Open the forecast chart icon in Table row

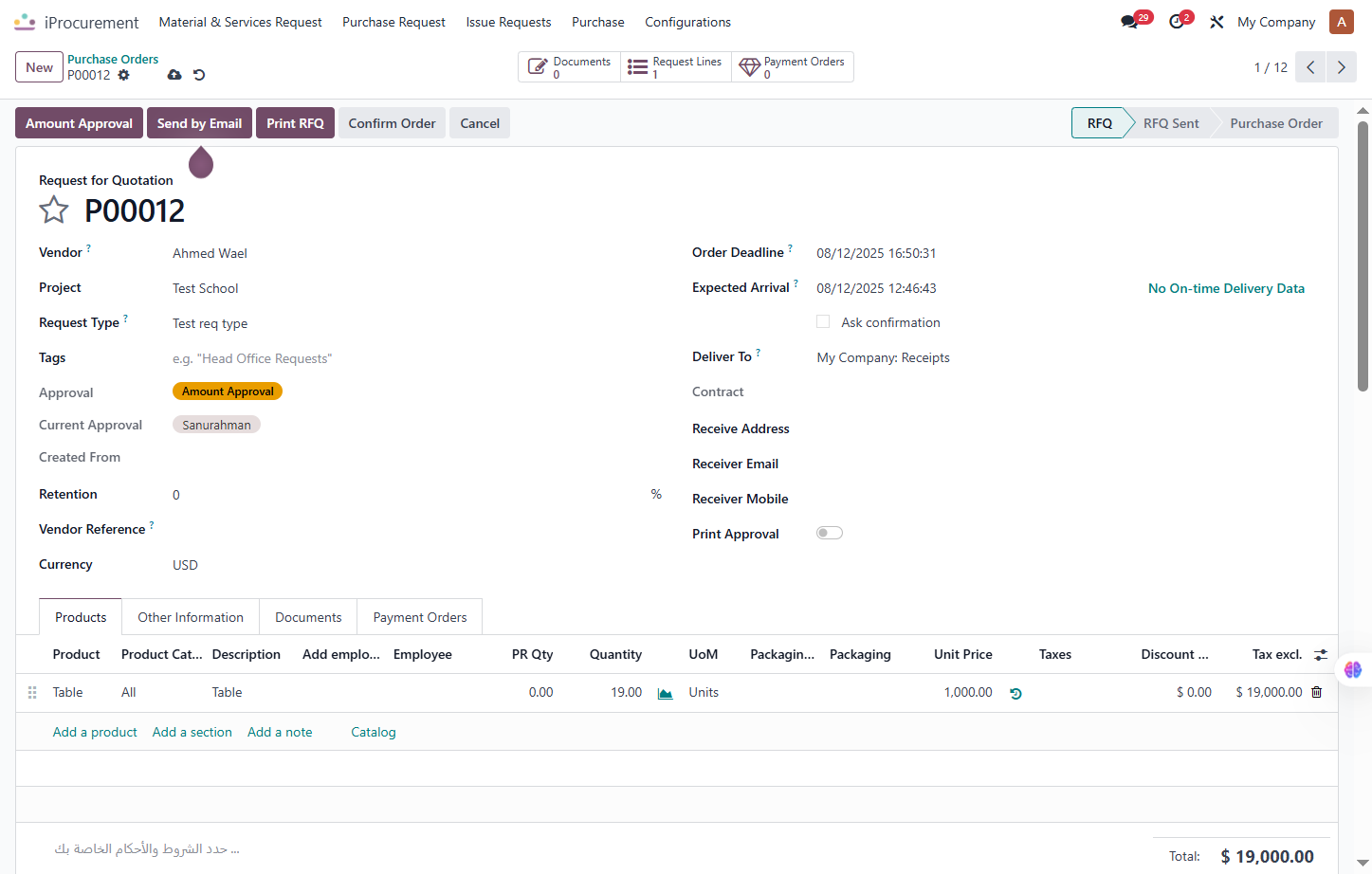coord(666,693)
